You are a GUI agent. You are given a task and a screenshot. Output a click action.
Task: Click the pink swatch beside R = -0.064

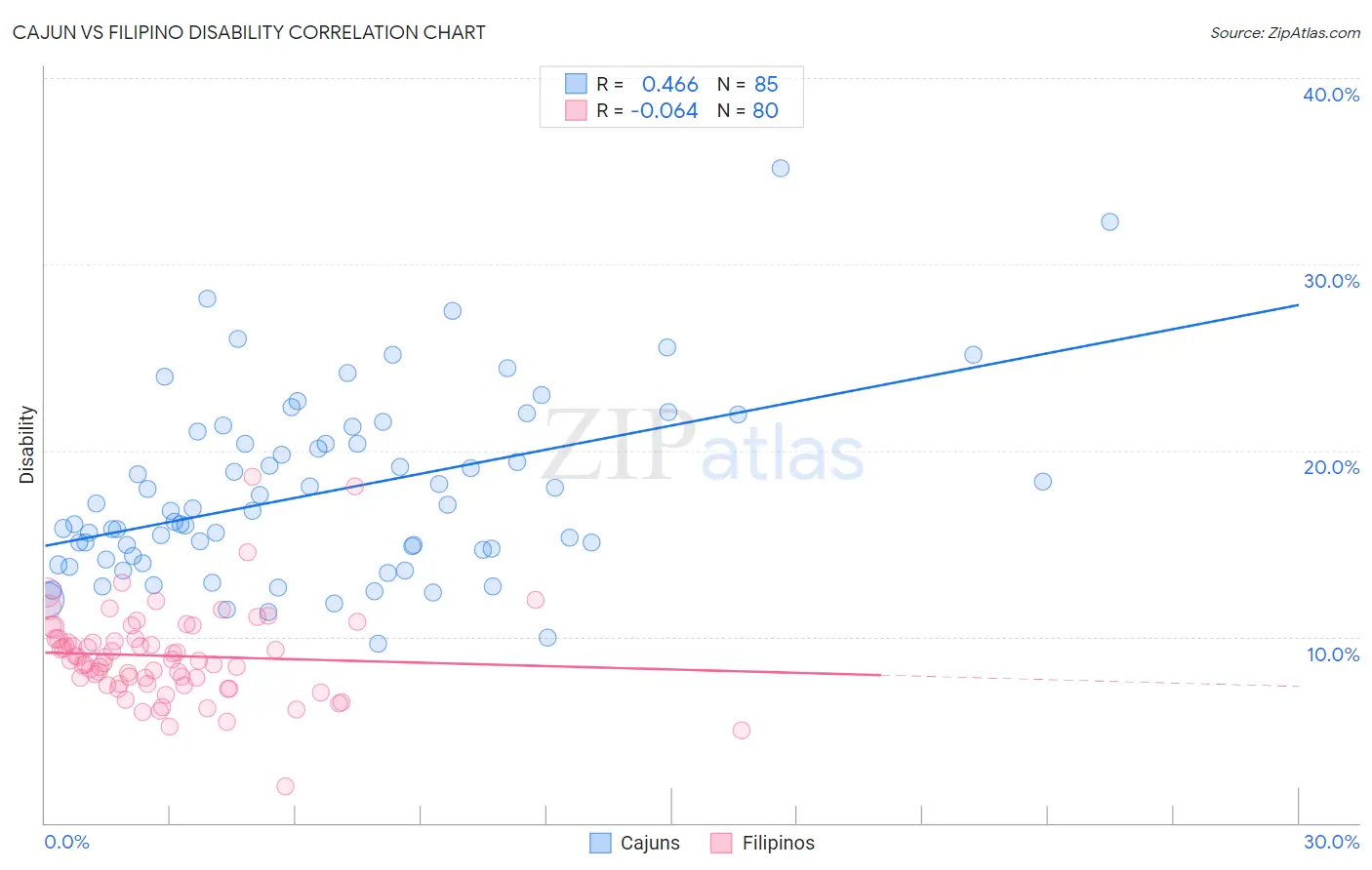[x=576, y=110]
